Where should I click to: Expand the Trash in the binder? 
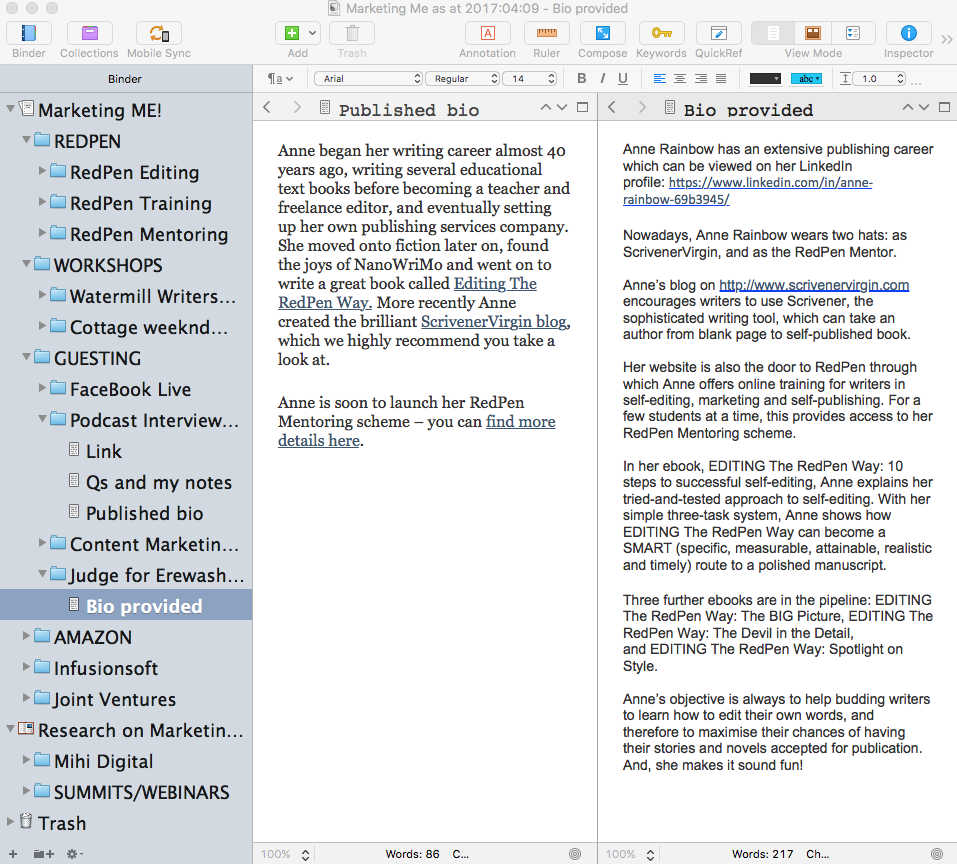(x=10, y=821)
